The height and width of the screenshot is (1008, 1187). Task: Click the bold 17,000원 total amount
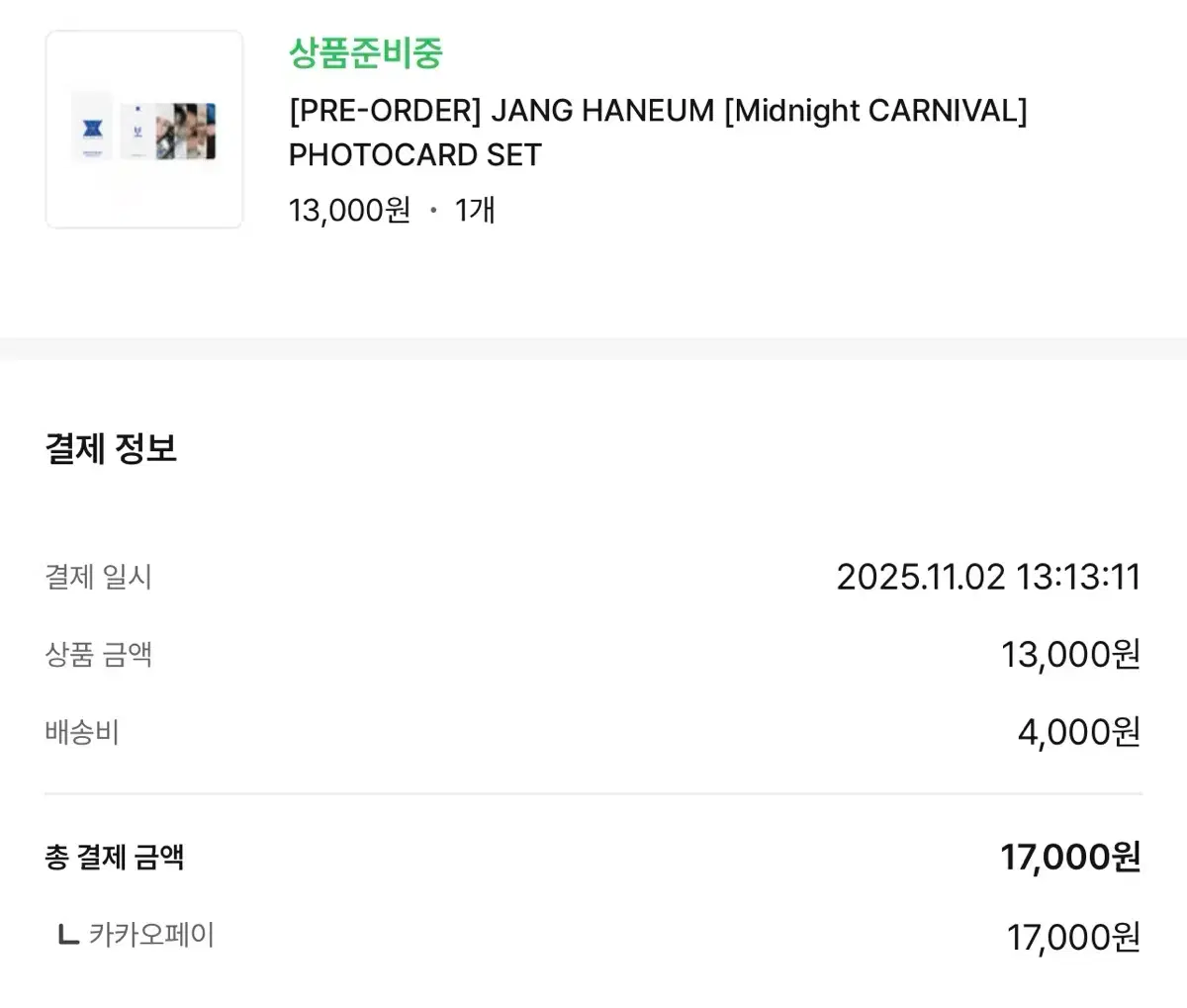(x=1070, y=857)
